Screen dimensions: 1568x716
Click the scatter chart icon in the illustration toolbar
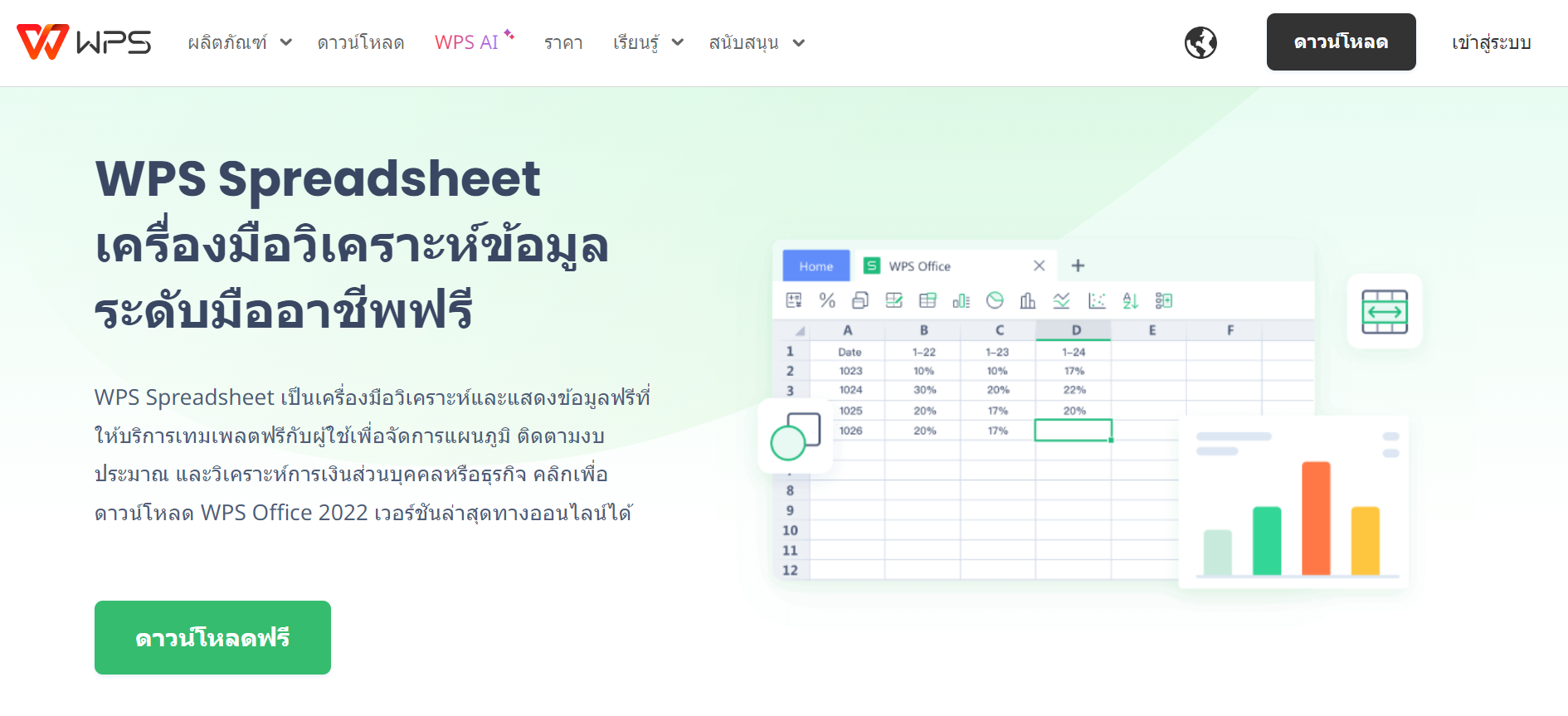(1097, 300)
